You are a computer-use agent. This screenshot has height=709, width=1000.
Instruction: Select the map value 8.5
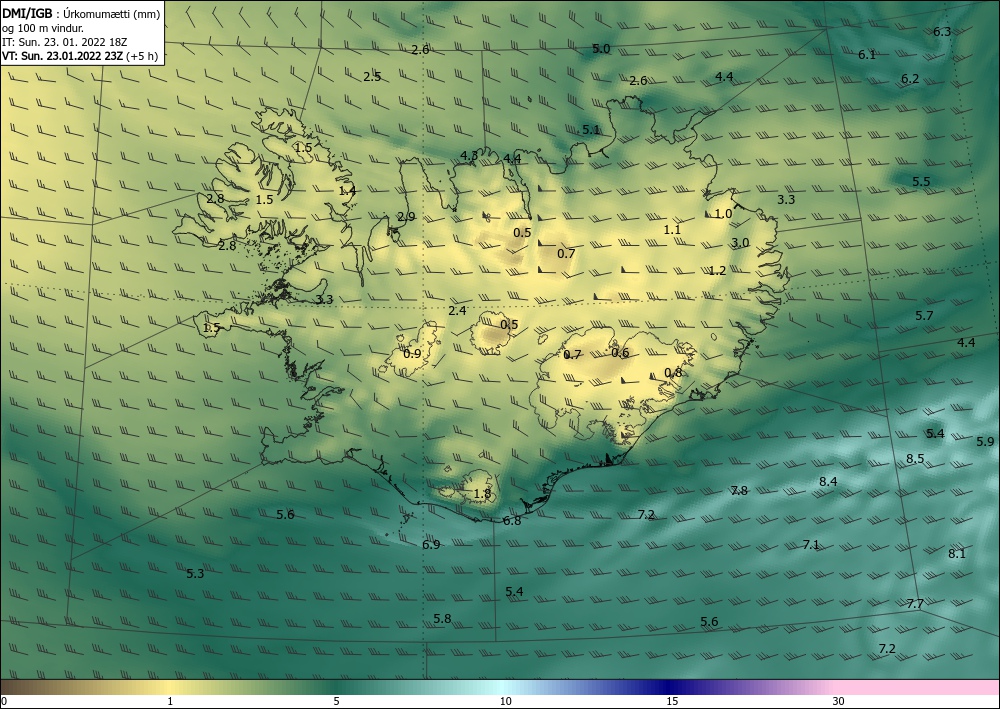point(915,458)
